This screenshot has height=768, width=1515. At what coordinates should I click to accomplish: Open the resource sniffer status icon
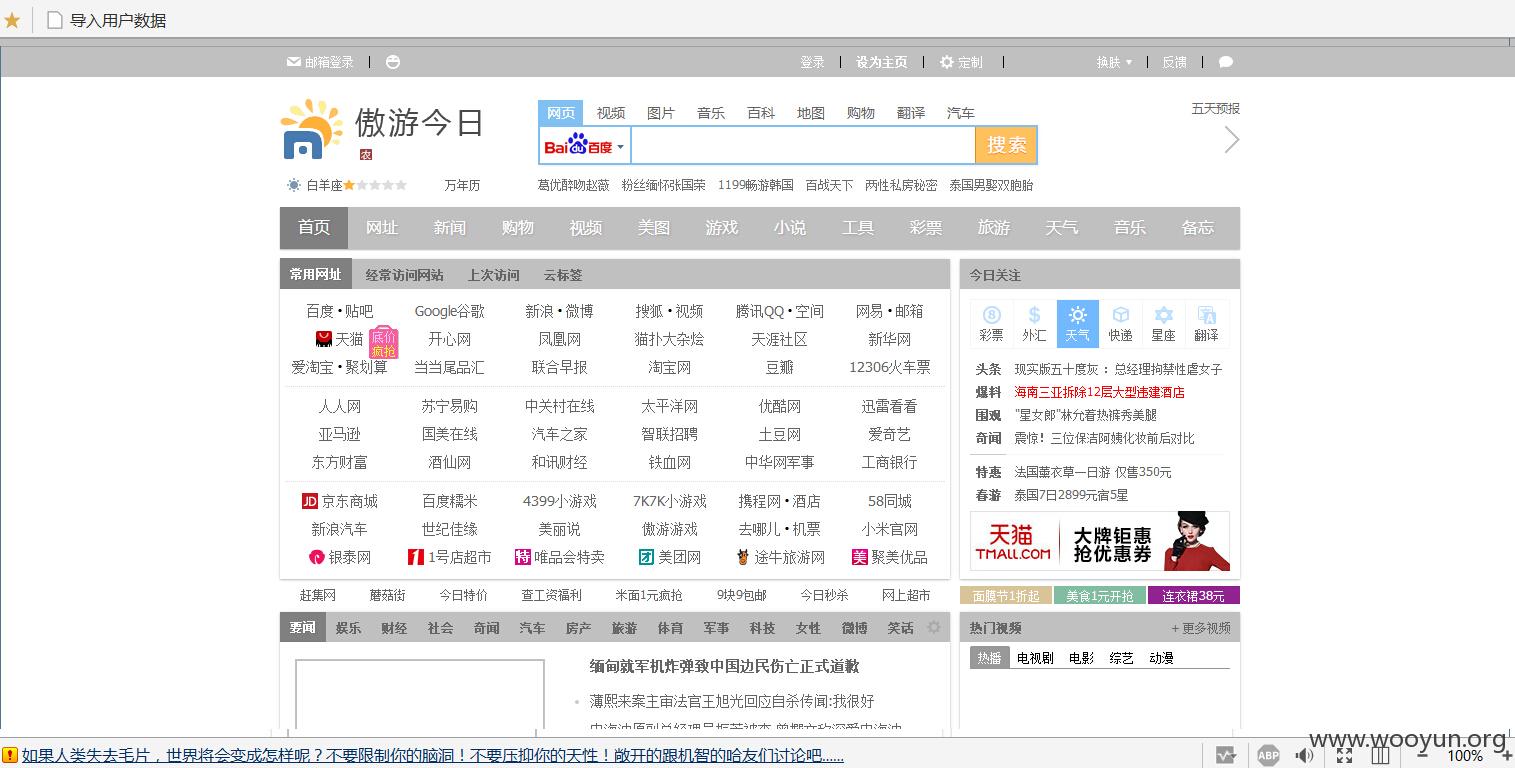point(1226,755)
